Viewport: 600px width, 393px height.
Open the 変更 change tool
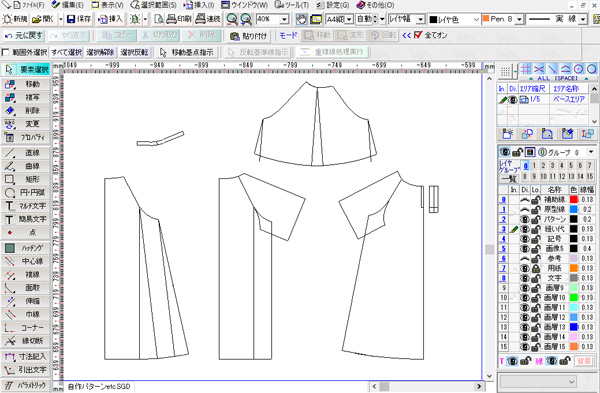[x=26, y=124]
